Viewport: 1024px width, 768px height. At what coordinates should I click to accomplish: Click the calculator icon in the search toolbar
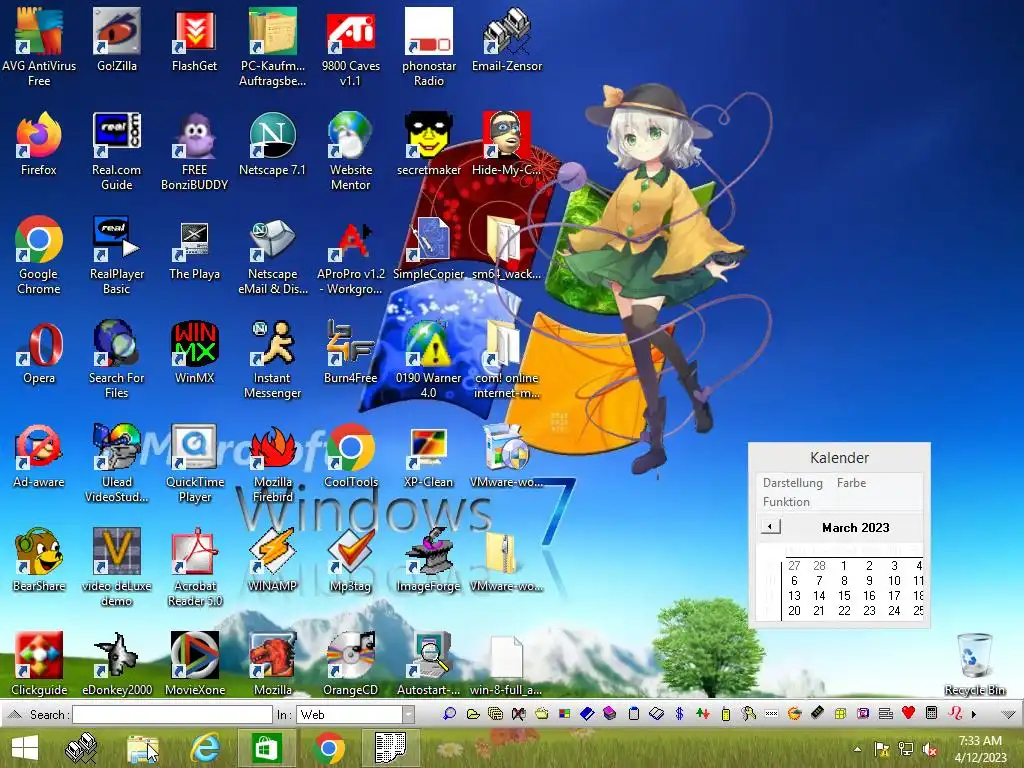[932, 713]
